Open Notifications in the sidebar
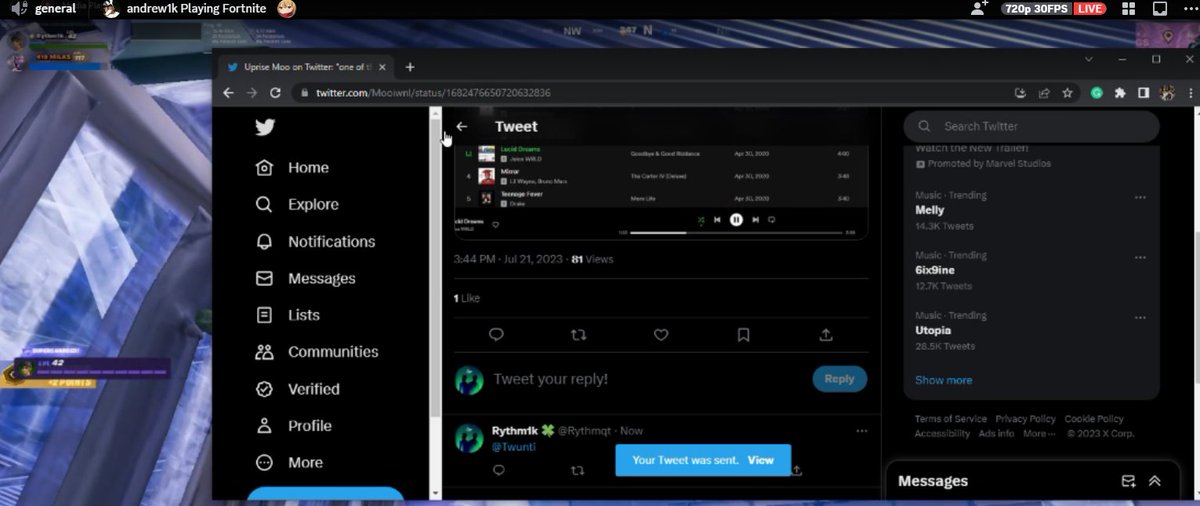The image size is (1200, 506). tap(315, 241)
